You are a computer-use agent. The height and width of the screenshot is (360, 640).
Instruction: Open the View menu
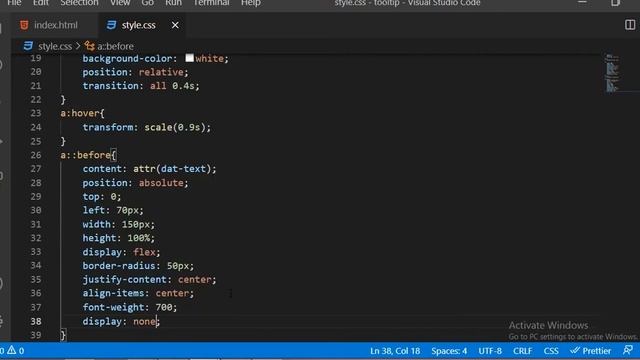click(x=120, y=3)
